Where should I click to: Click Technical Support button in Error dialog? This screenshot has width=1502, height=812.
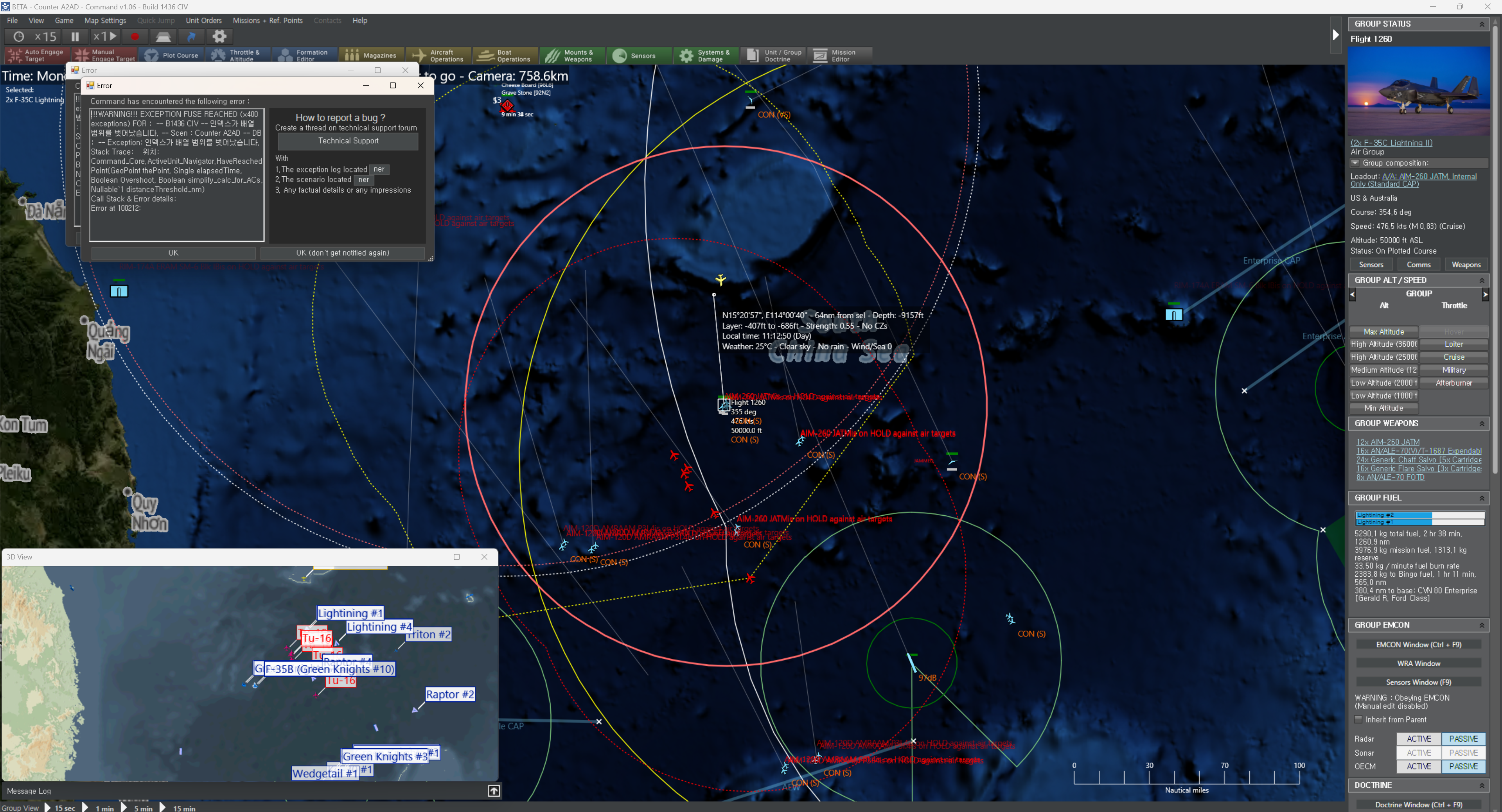click(x=348, y=141)
